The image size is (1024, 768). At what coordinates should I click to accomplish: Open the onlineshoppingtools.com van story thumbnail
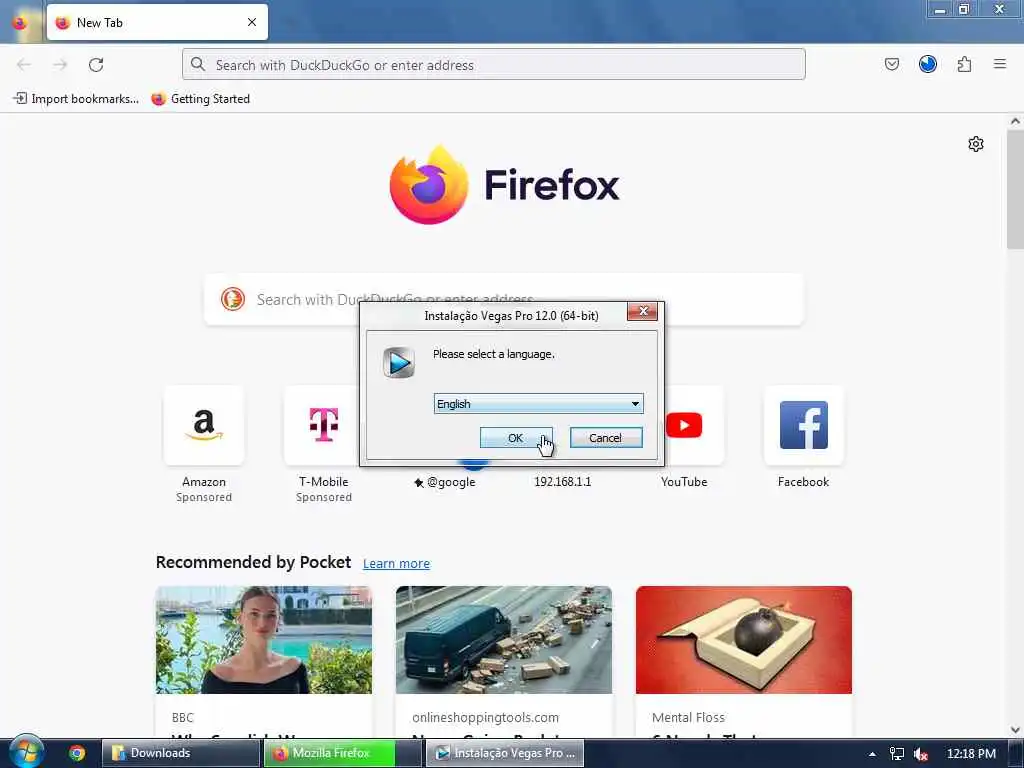coord(504,640)
